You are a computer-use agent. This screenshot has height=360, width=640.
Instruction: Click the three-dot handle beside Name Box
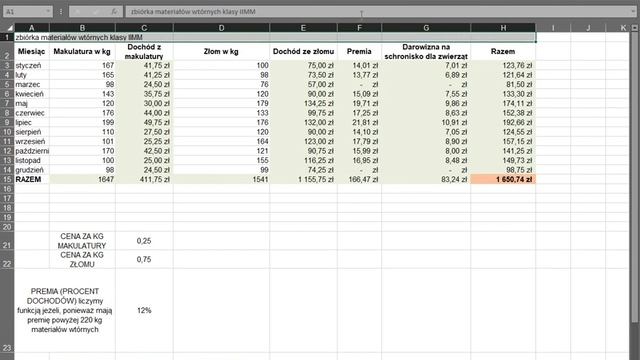click(x=61, y=12)
